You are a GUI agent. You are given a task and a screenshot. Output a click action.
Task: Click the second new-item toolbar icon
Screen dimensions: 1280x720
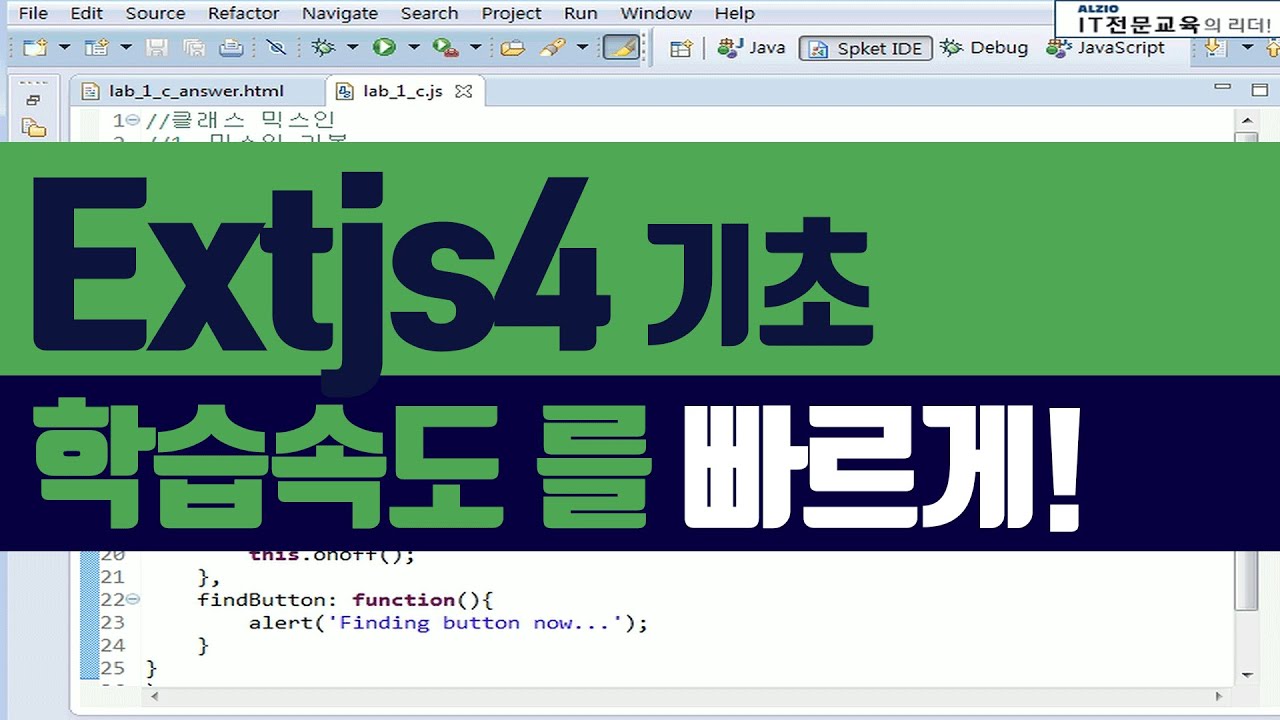[x=96, y=47]
